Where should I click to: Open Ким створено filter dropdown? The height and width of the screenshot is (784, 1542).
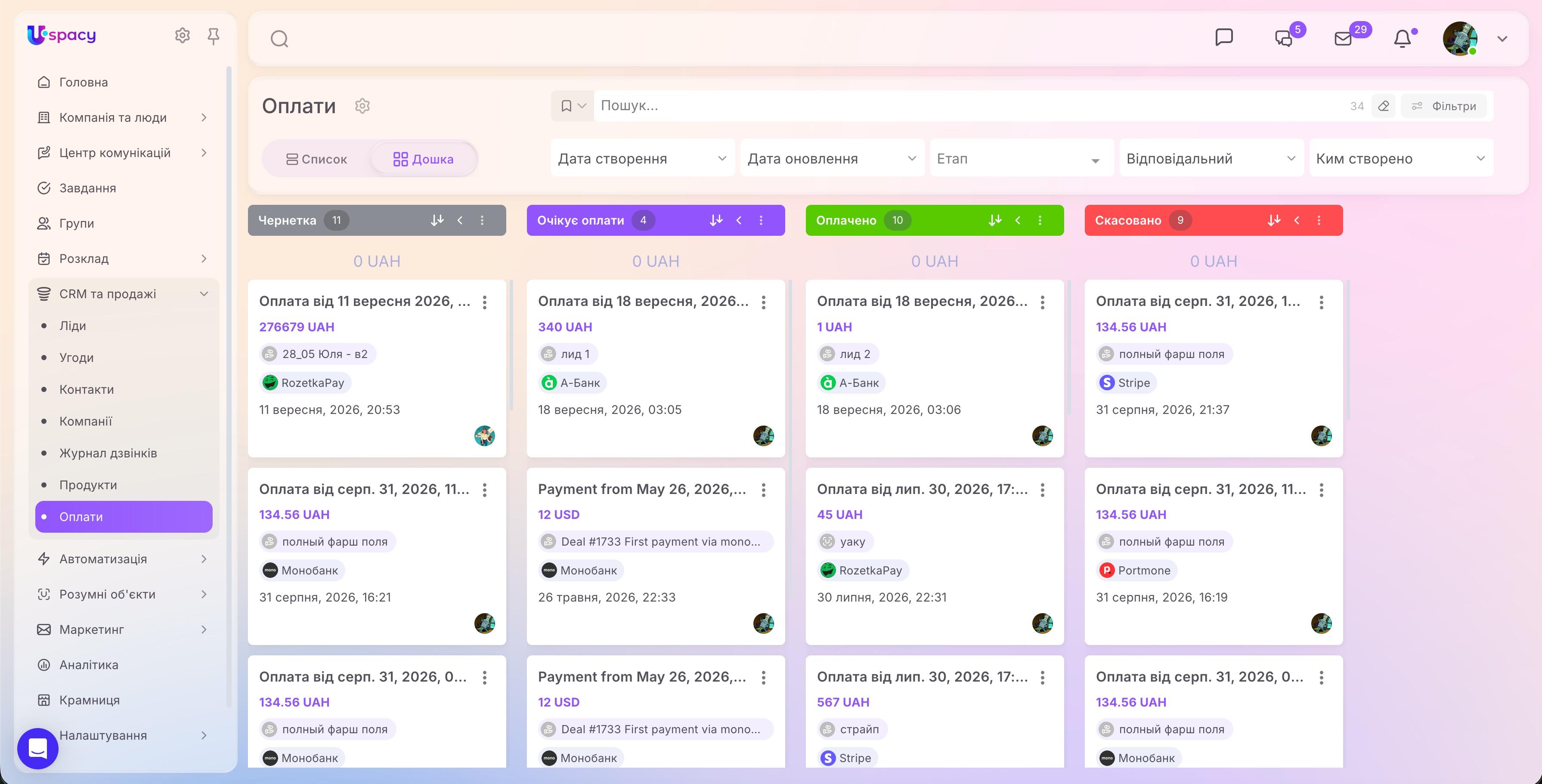pyautogui.click(x=1401, y=159)
